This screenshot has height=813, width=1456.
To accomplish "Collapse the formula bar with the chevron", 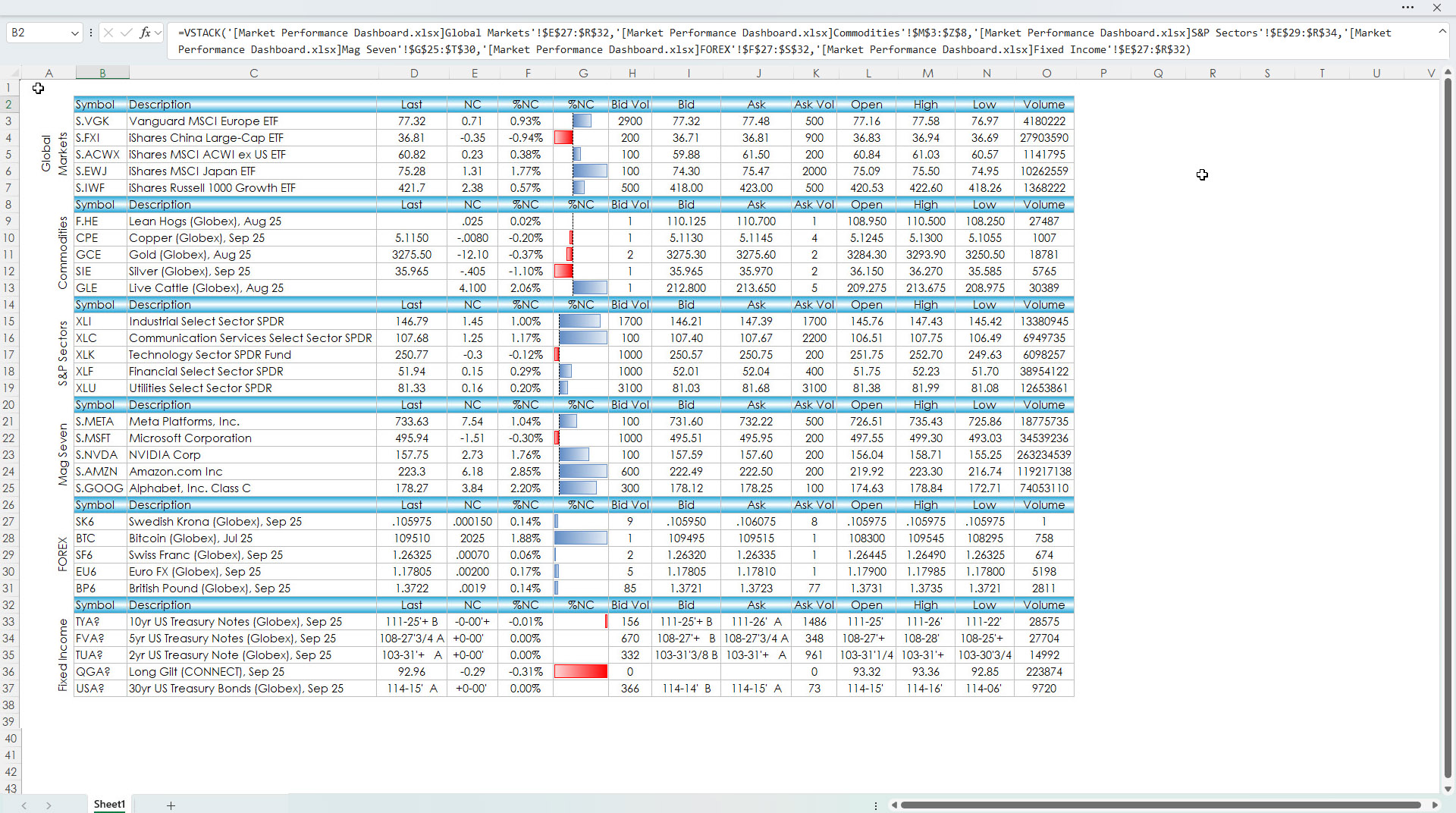I will tap(1442, 32).
